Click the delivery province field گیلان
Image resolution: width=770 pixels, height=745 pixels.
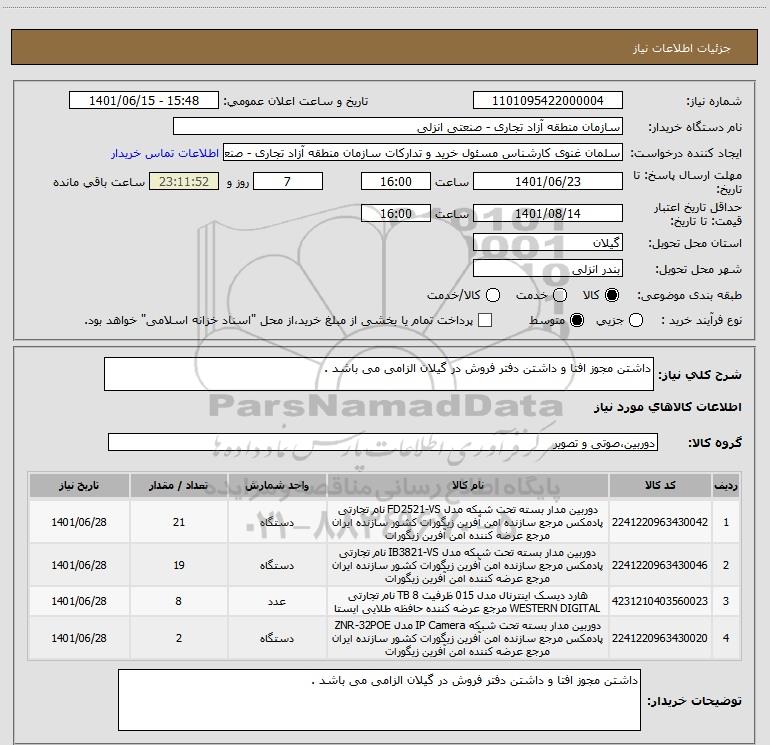548,243
